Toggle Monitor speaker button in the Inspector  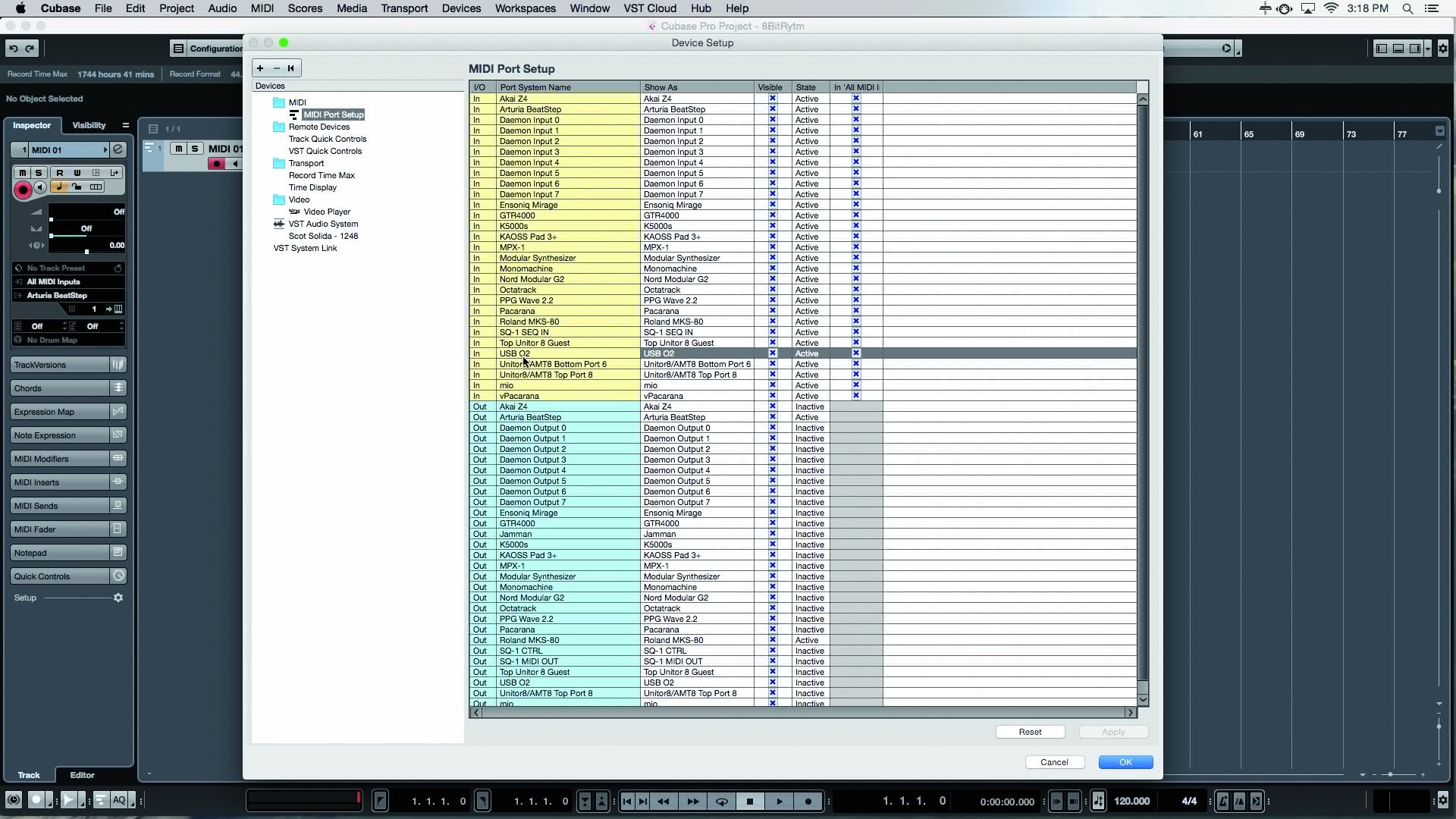tap(40, 187)
